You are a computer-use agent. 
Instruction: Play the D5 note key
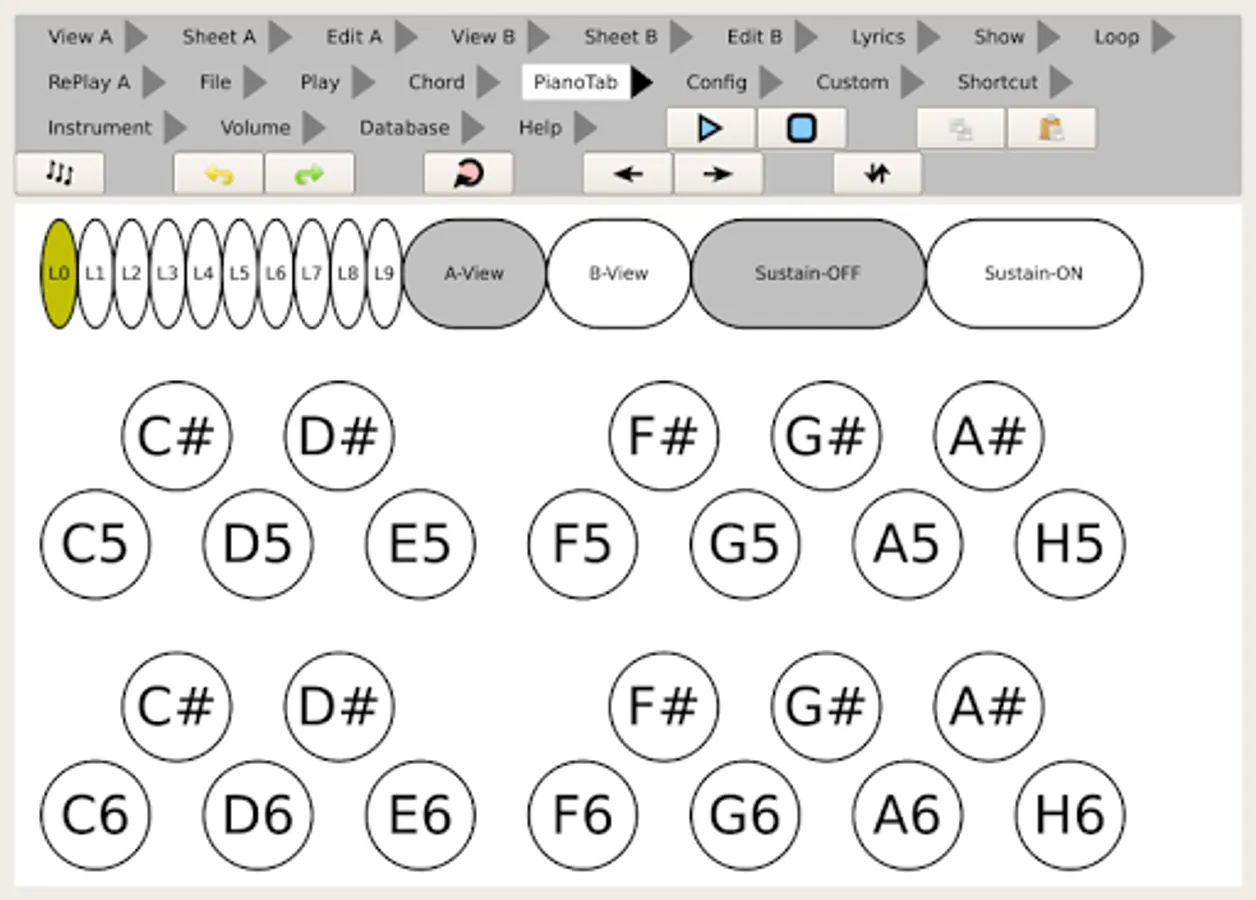click(x=258, y=544)
